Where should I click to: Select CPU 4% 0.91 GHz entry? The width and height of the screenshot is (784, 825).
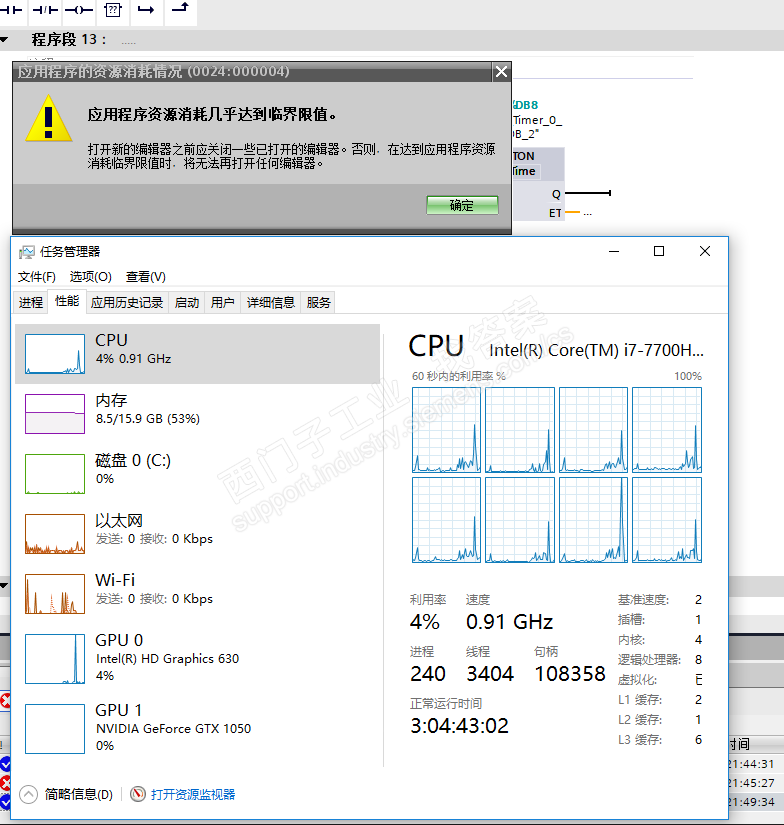[x=197, y=354]
